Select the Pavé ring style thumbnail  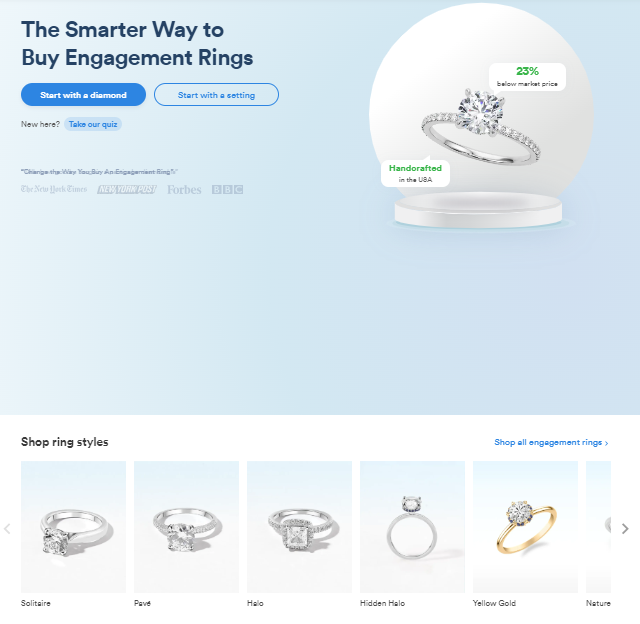[187, 527]
